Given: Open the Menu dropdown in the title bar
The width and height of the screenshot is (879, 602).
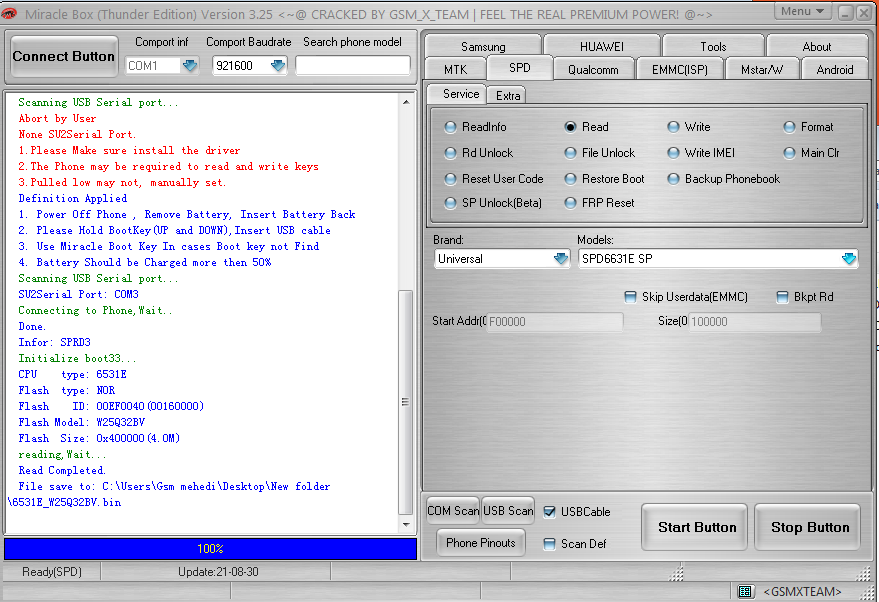Looking at the screenshot, I should pyautogui.click(x=803, y=11).
